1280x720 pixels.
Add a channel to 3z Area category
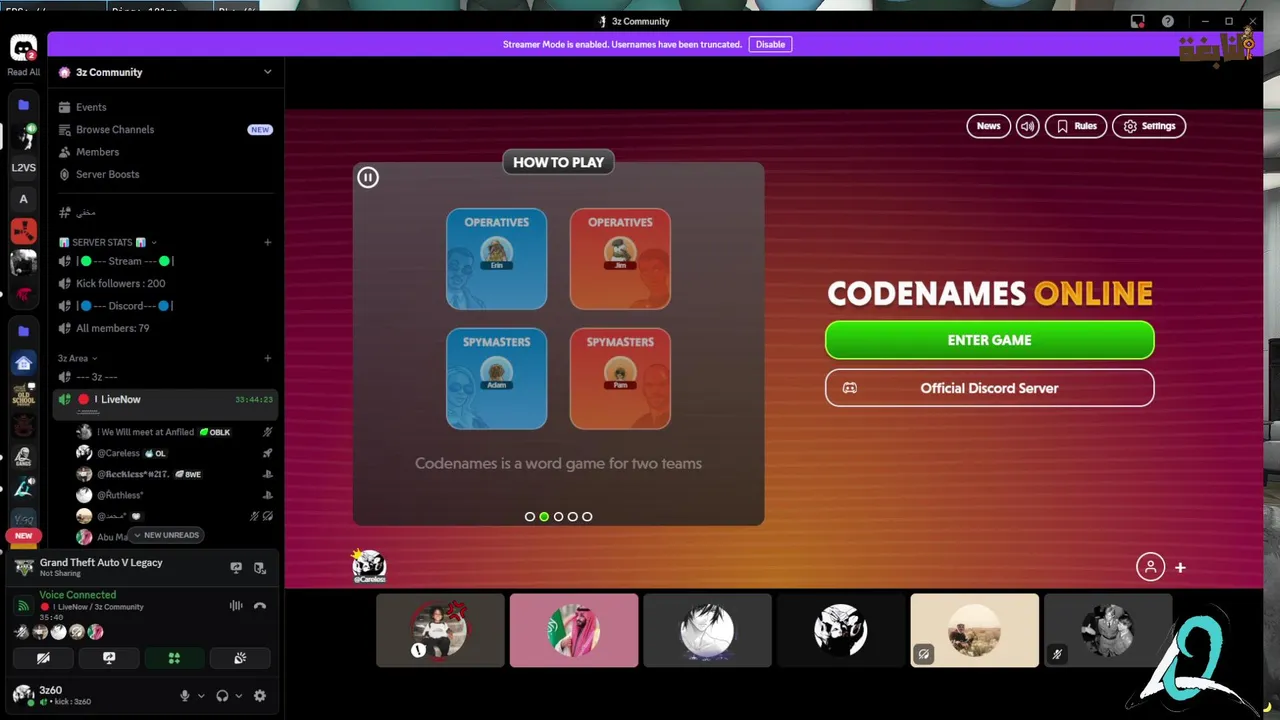point(267,358)
